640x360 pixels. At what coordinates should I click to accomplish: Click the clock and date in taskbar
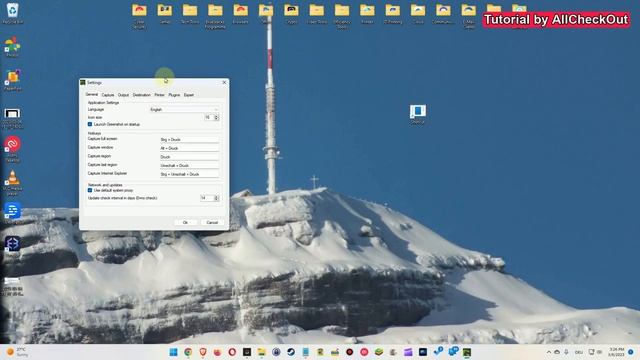[616, 352]
